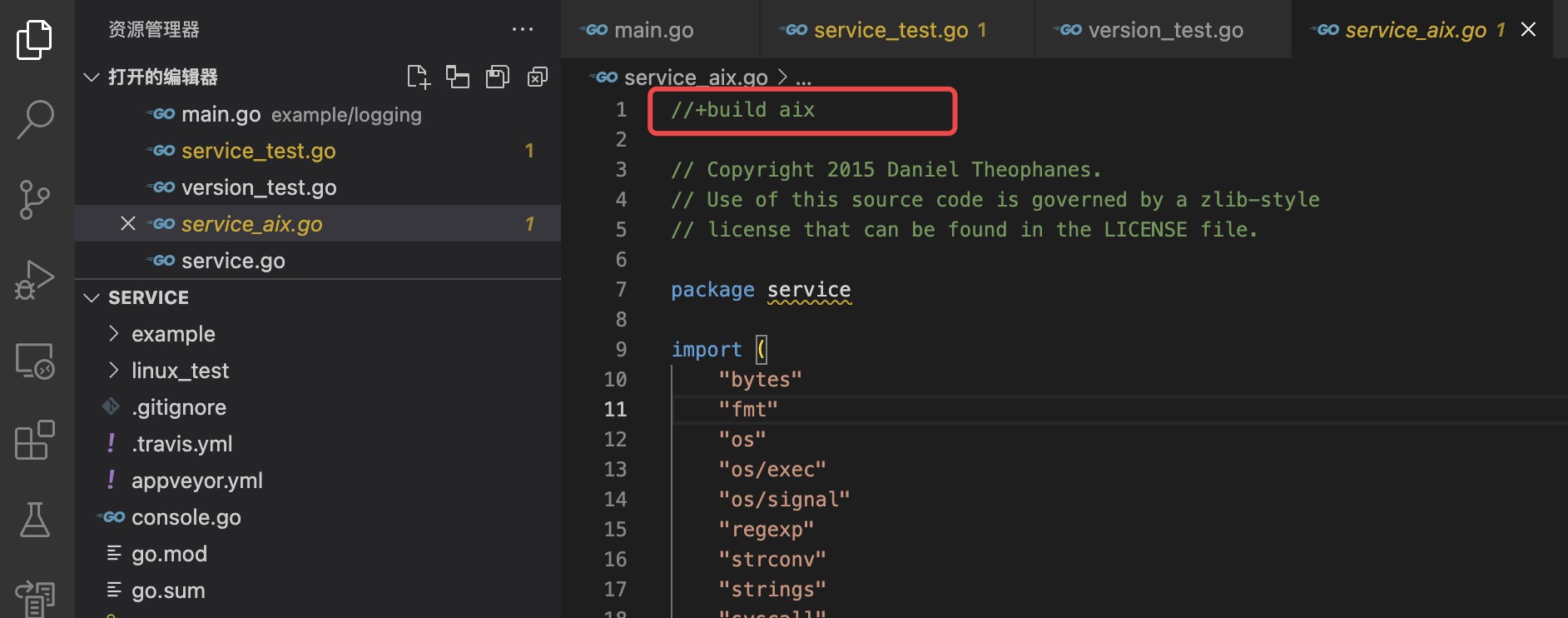
Task: Click the LICENSE file comment on line 5
Action: pyautogui.click(x=965, y=230)
